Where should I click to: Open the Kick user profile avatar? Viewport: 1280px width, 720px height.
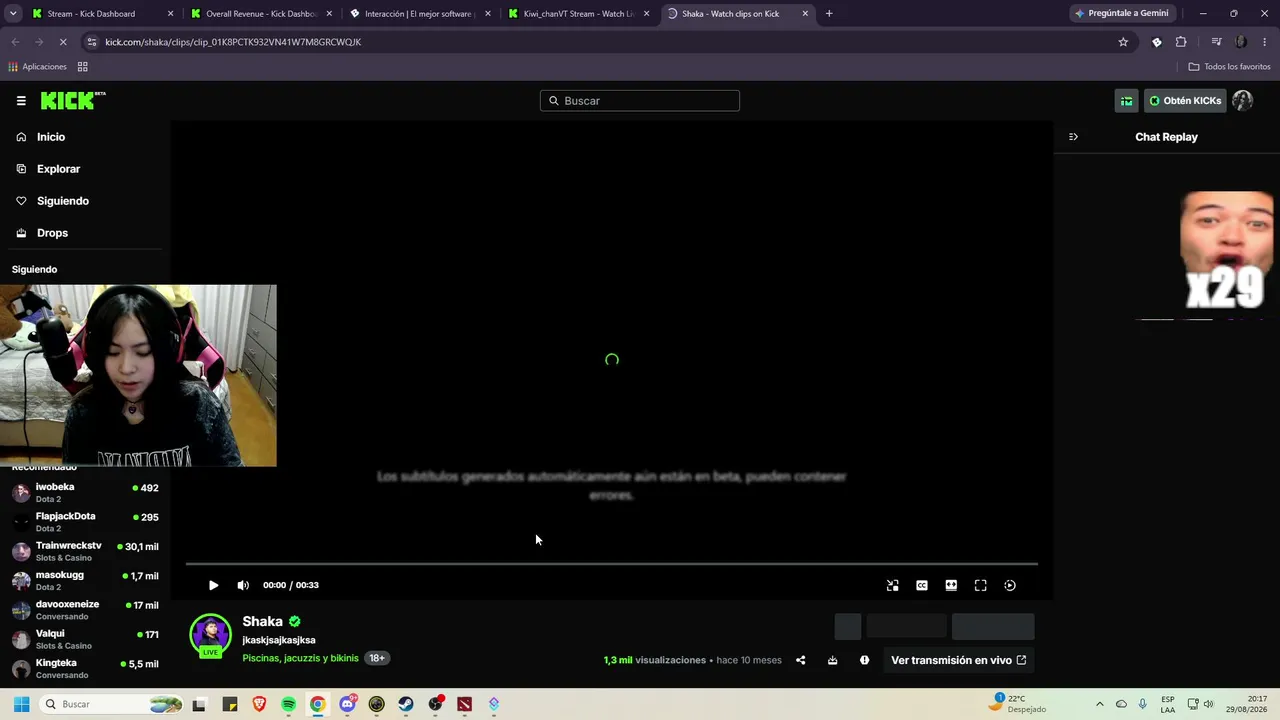click(1243, 101)
